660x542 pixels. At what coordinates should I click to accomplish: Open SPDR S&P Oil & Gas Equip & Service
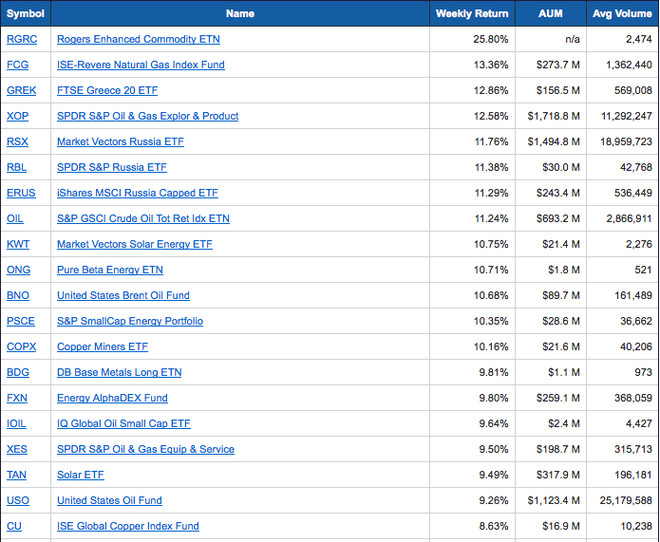(x=146, y=449)
